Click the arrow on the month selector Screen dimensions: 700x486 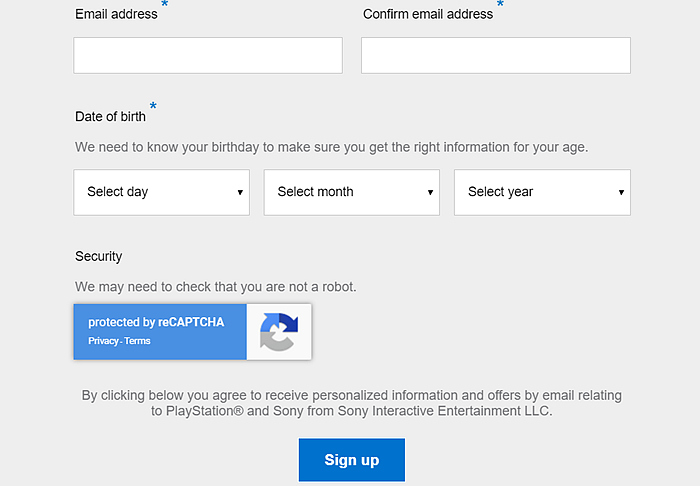(x=430, y=192)
